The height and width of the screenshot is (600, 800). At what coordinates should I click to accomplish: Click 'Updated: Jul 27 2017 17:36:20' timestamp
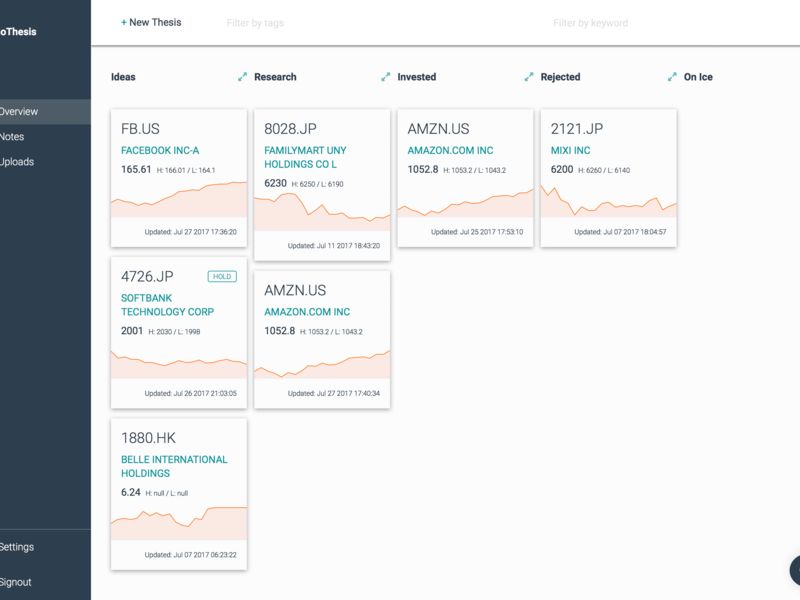190,232
